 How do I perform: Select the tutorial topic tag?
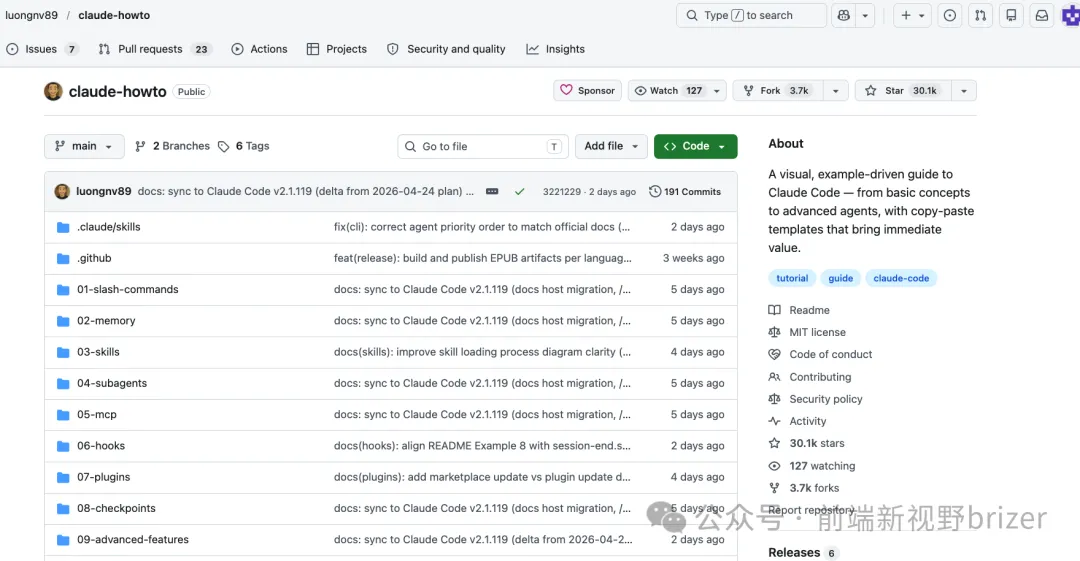tap(792, 278)
